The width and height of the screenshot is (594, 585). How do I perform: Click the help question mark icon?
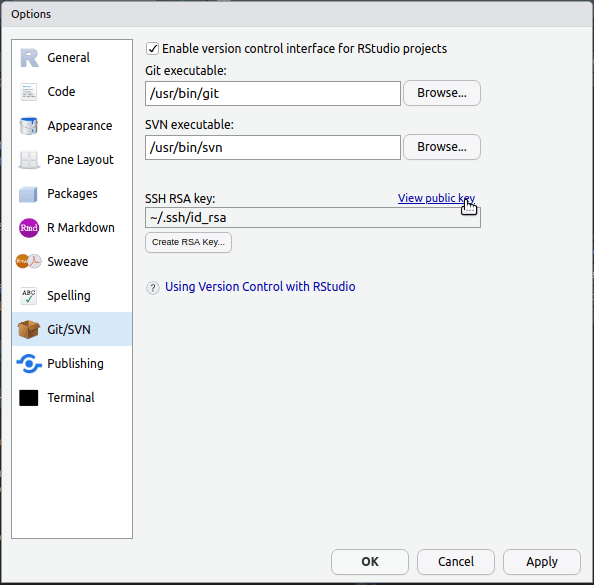coord(153,288)
